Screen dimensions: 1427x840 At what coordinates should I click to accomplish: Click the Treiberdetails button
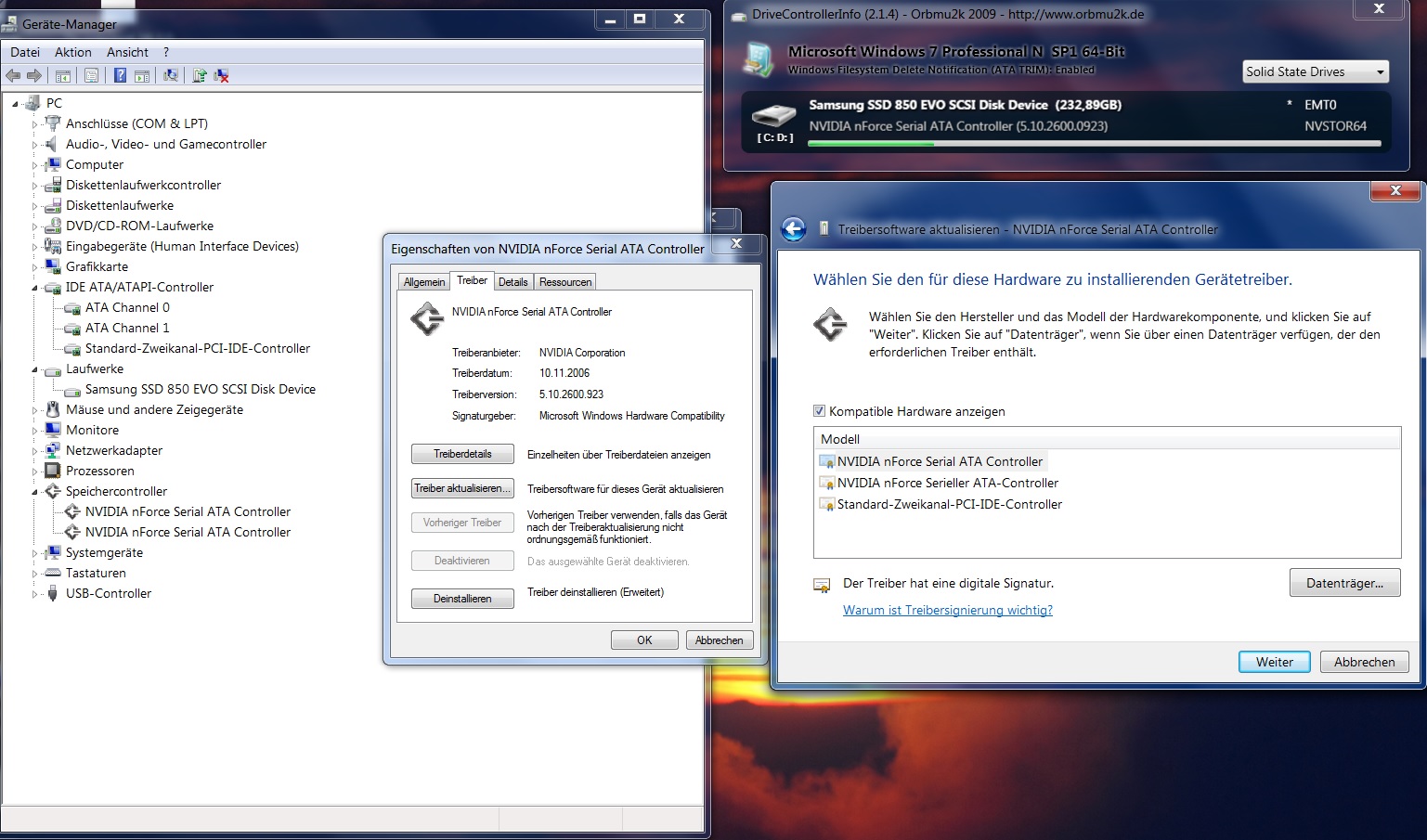coord(462,454)
